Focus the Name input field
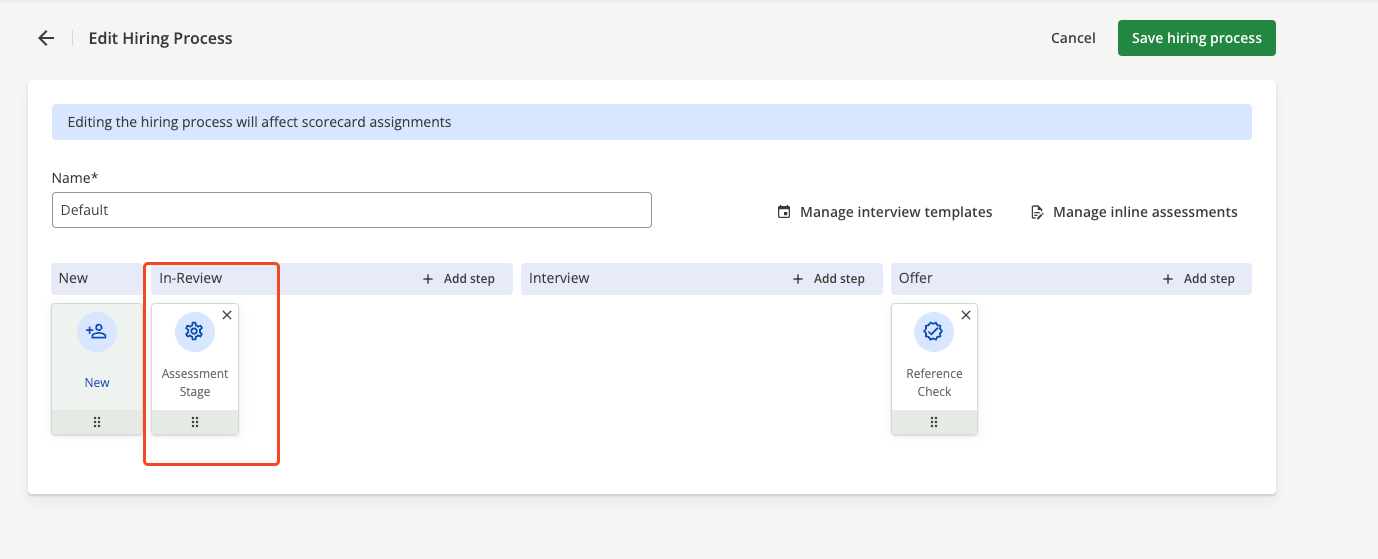 (x=351, y=210)
